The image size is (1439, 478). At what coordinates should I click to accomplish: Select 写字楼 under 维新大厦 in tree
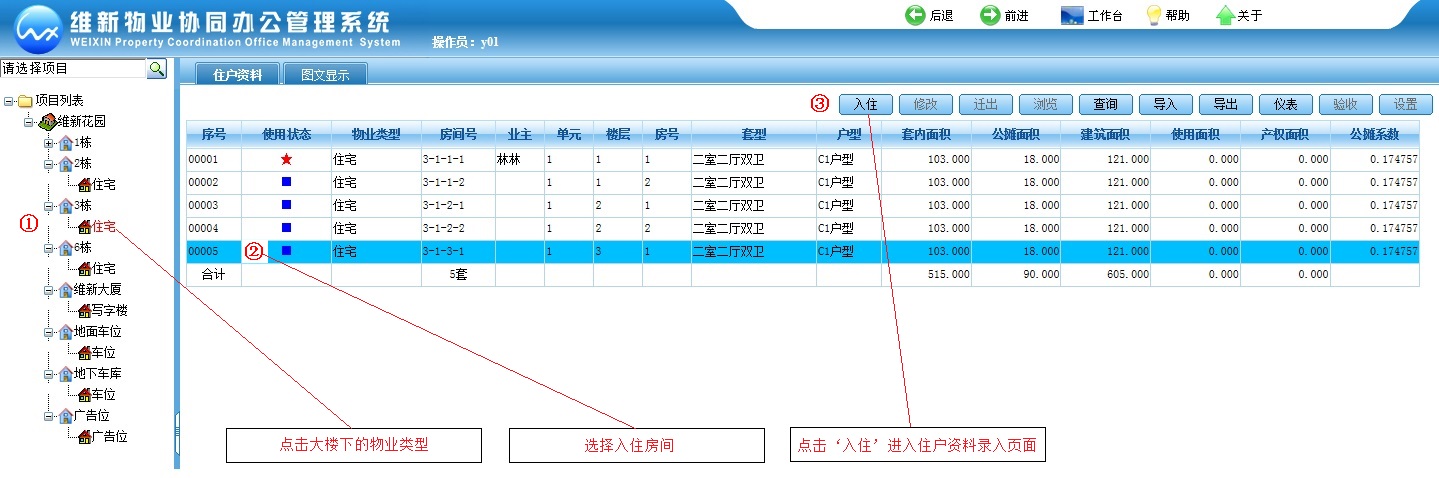[109, 311]
